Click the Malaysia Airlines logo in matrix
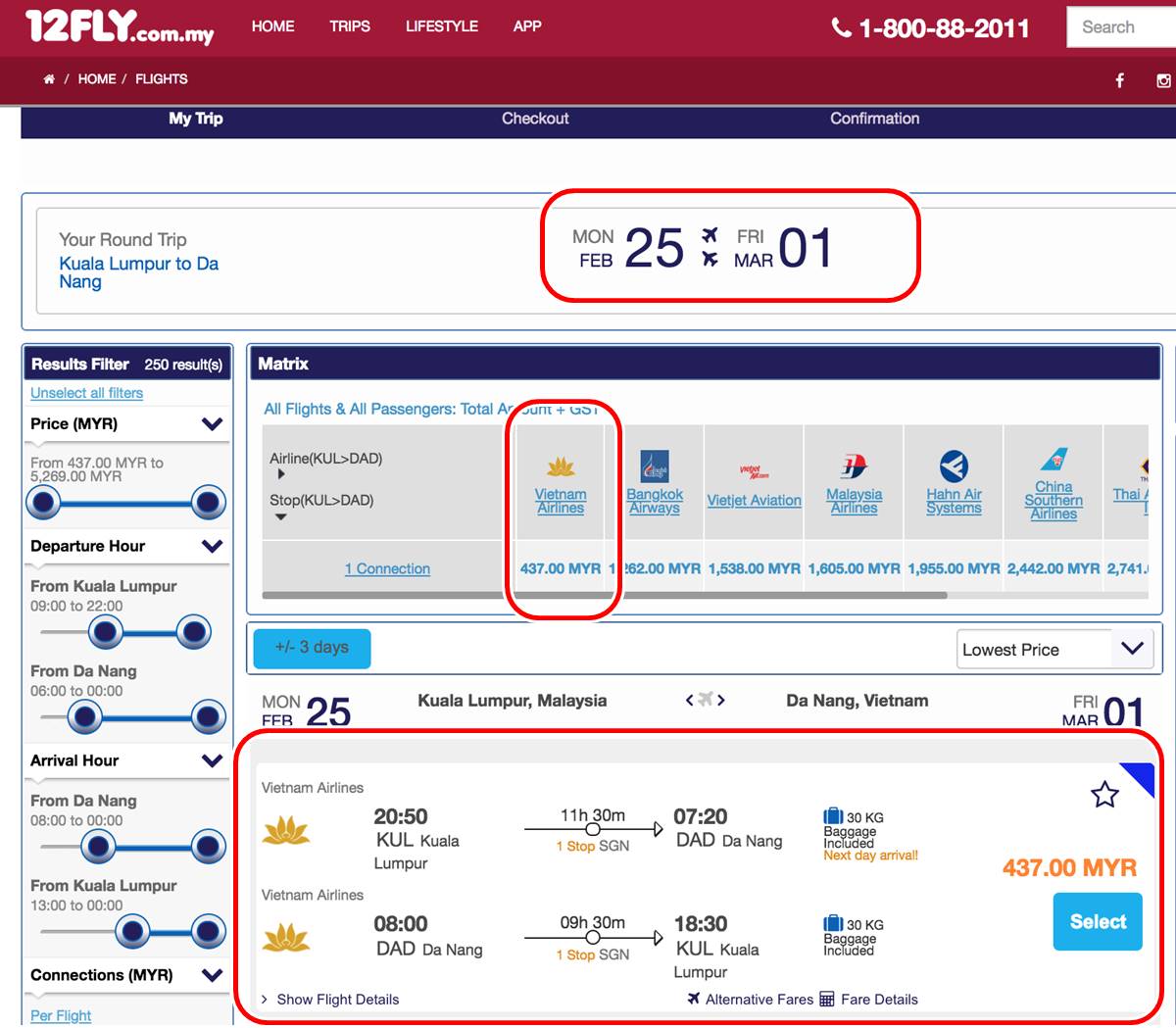The width and height of the screenshot is (1176, 1028). pos(854,466)
